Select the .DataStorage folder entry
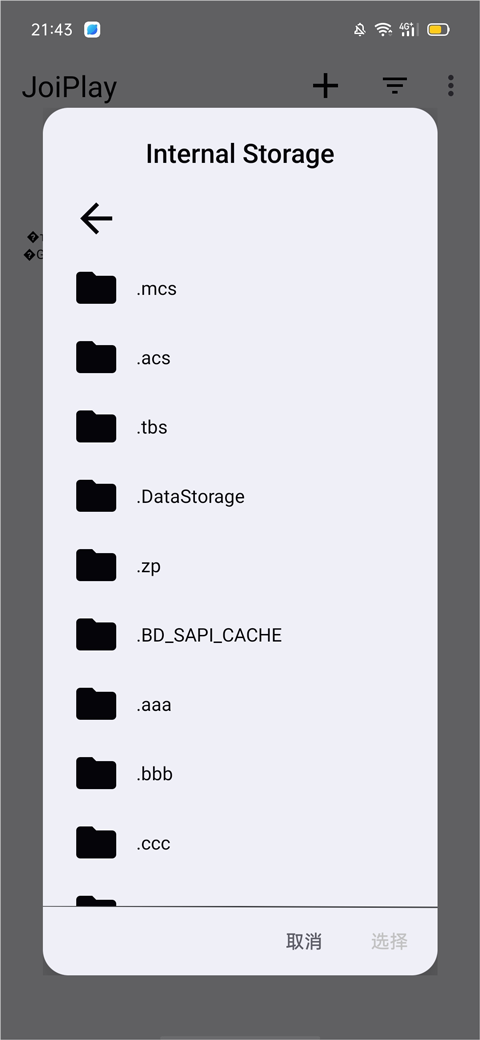The width and height of the screenshot is (480, 1040). click(240, 496)
